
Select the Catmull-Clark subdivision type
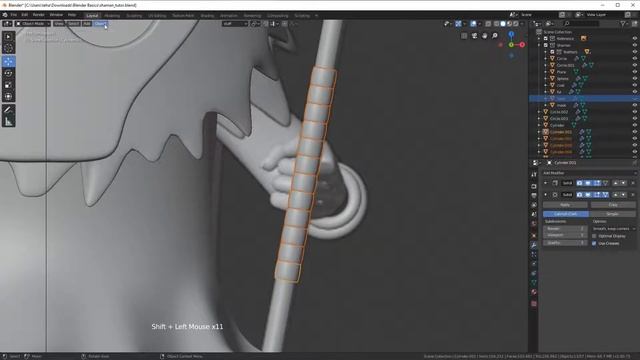pos(566,214)
